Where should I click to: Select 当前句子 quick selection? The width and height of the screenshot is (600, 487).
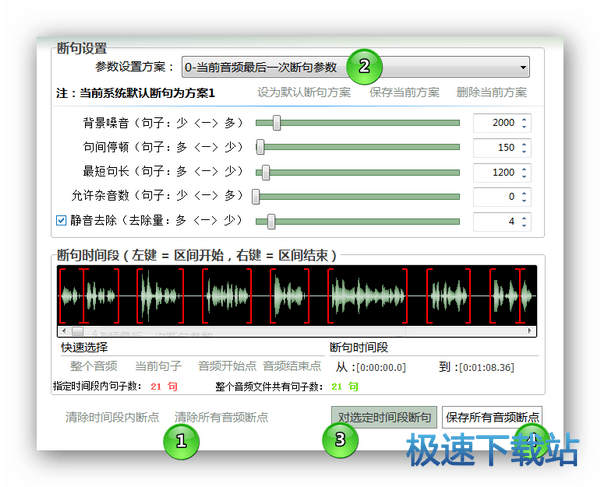click(x=158, y=366)
